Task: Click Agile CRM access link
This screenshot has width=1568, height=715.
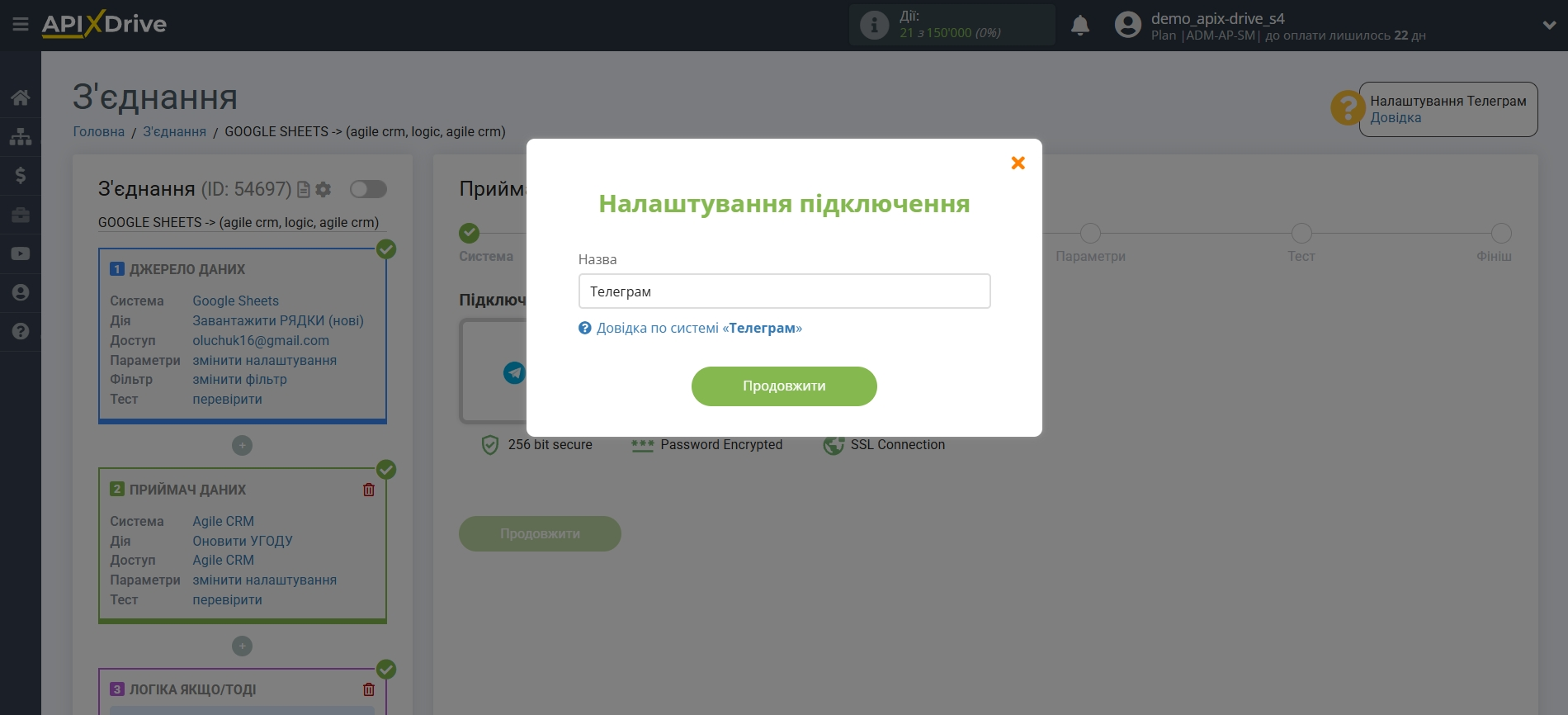Action: click(x=224, y=561)
